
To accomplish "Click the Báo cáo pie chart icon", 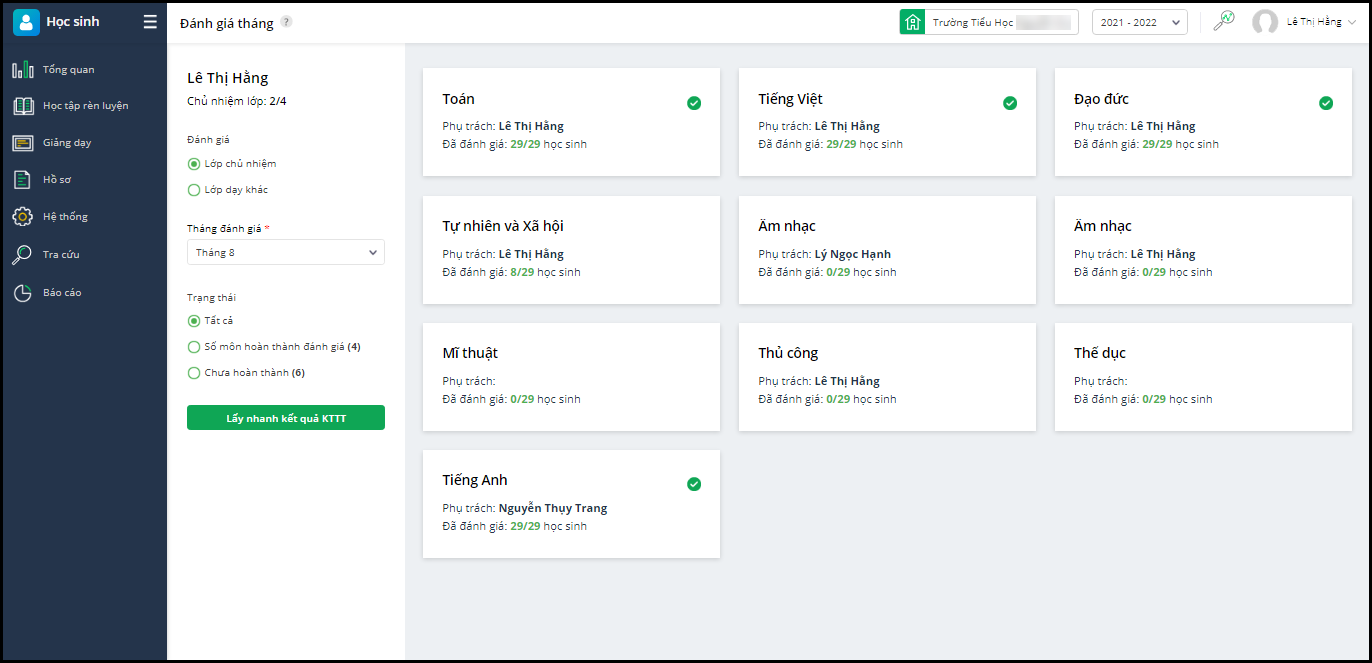I will pos(22,293).
